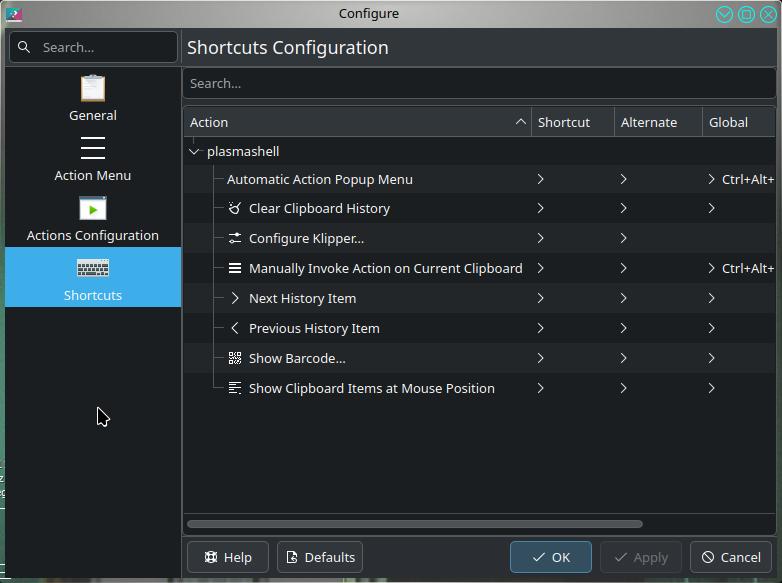This screenshot has width=782, height=583.
Task: Expand Global shortcut for Automatic Action Popup Menu
Action: click(711, 179)
